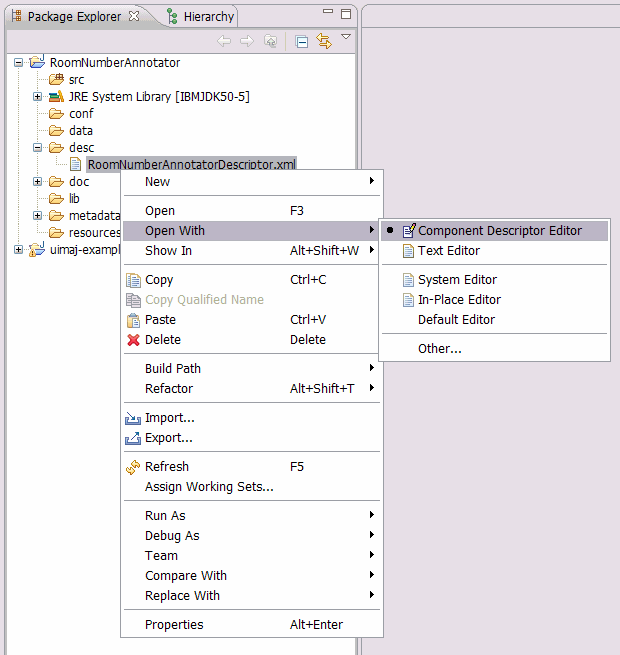Open the Package Explorer view menu arrow

click(x=346, y=38)
